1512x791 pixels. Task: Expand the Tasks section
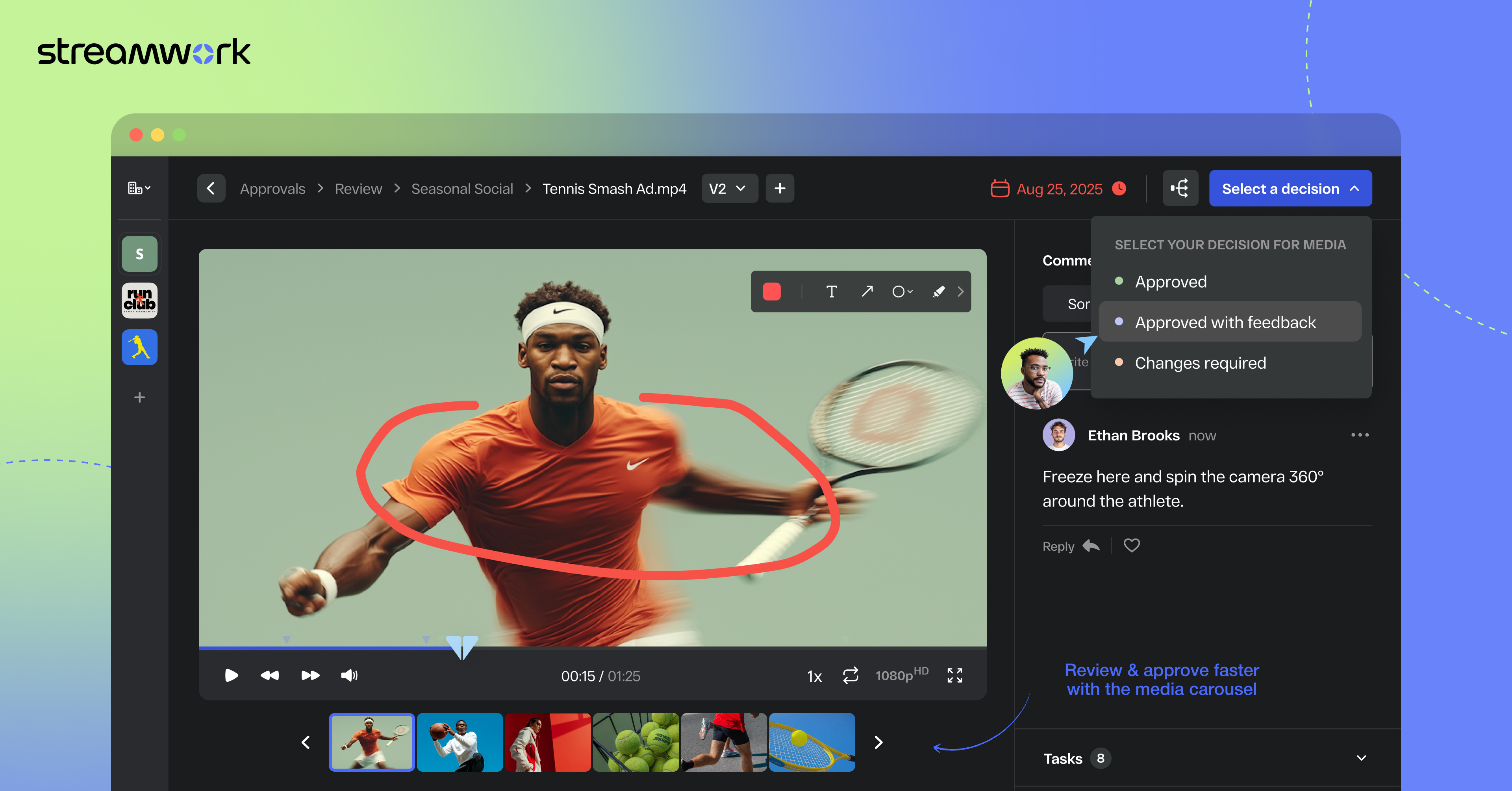pyautogui.click(x=1361, y=758)
